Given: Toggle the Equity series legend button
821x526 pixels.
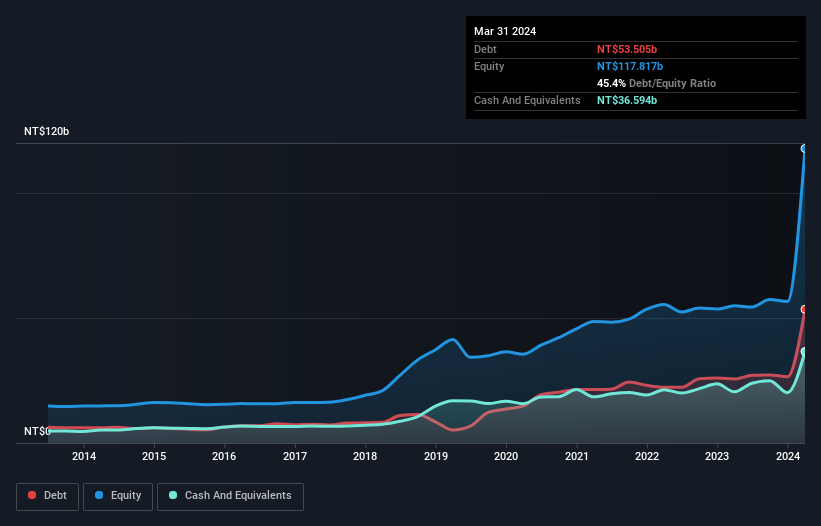Looking at the screenshot, I should pyautogui.click(x=118, y=496).
